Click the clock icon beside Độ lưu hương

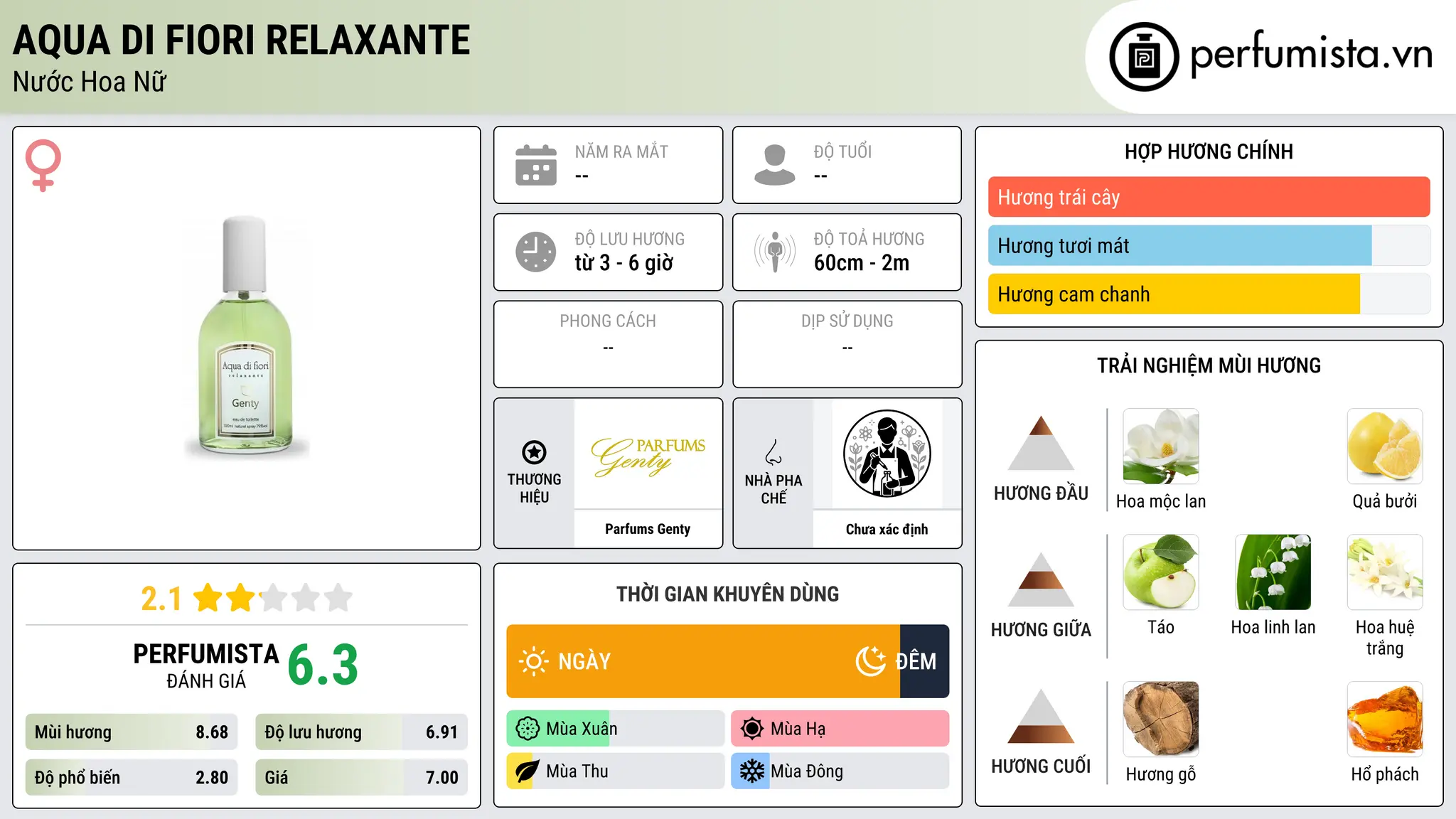(x=536, y=252)
